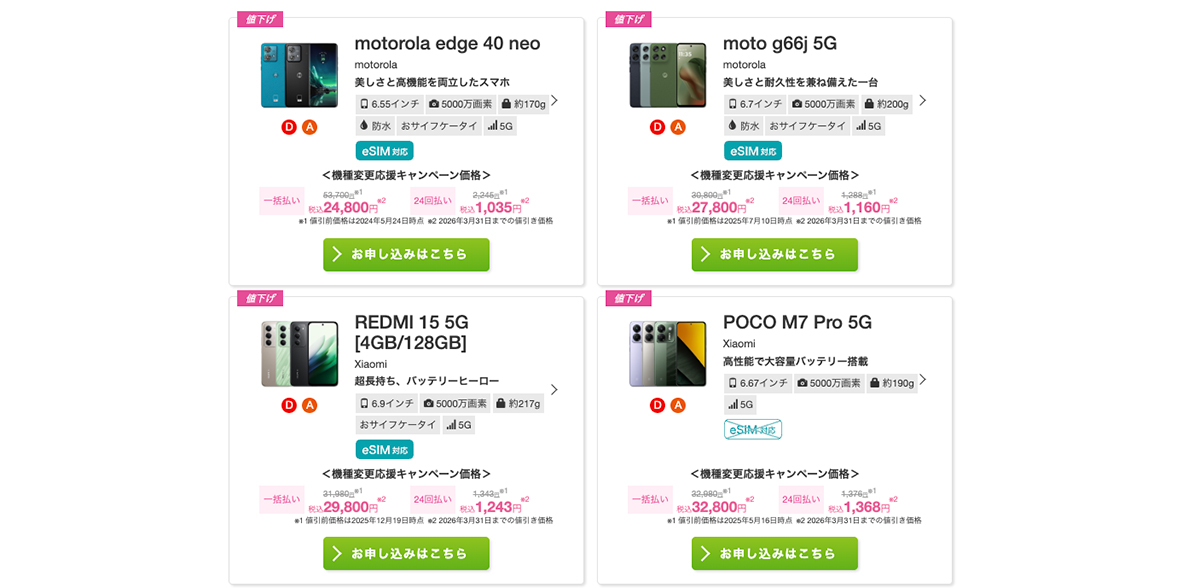The height and width of the screenshot is (588, 1200).
Task: Click the POCO M7 Pro 5G phone image
Action: (667, 353)
